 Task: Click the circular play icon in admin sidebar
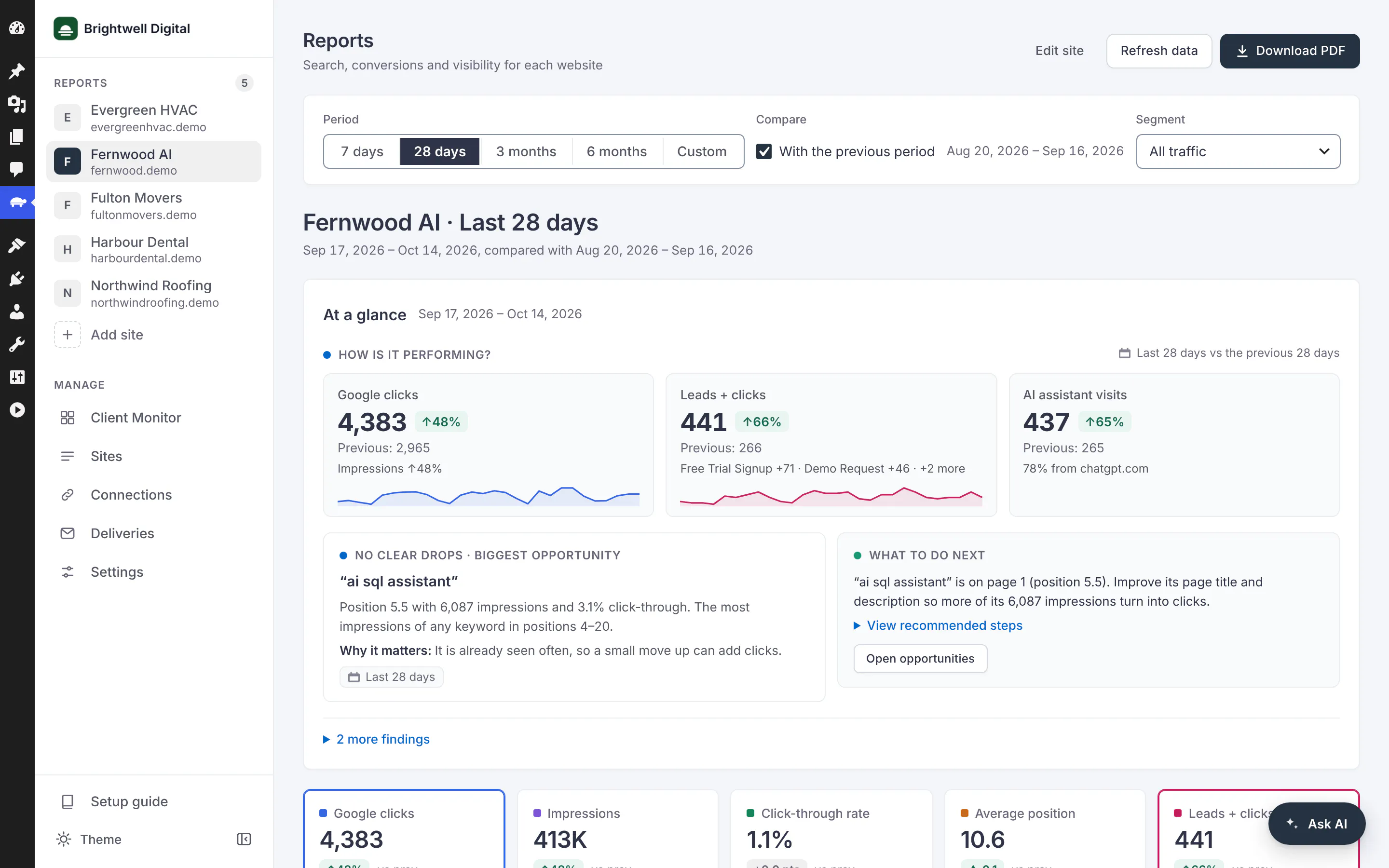[x=17, y=410]
